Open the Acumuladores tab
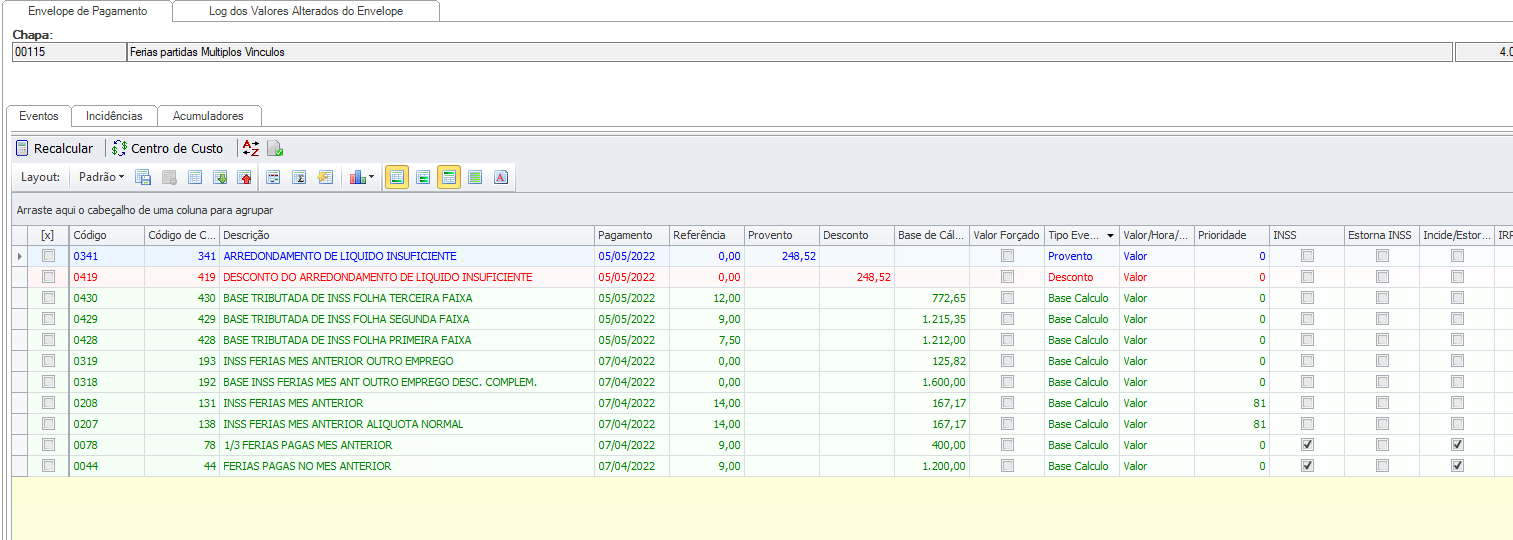 pos(208,116)
